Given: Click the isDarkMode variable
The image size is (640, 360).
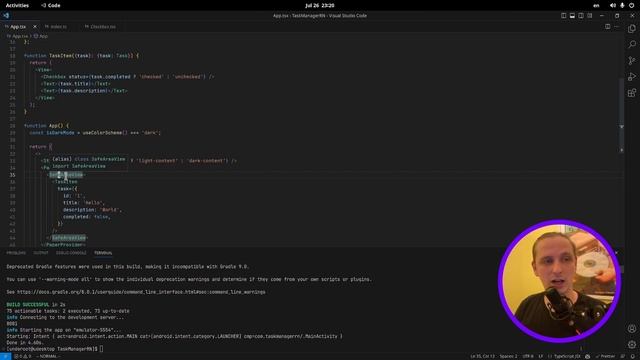Looking at the screenshot, I should (60, 133).
